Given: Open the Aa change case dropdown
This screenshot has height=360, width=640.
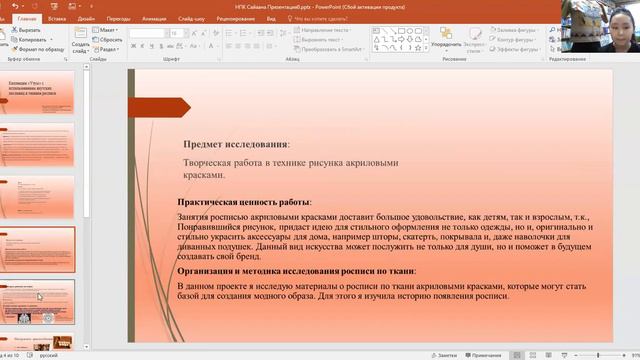Looking at the screenshot, I should click(194, 46).
